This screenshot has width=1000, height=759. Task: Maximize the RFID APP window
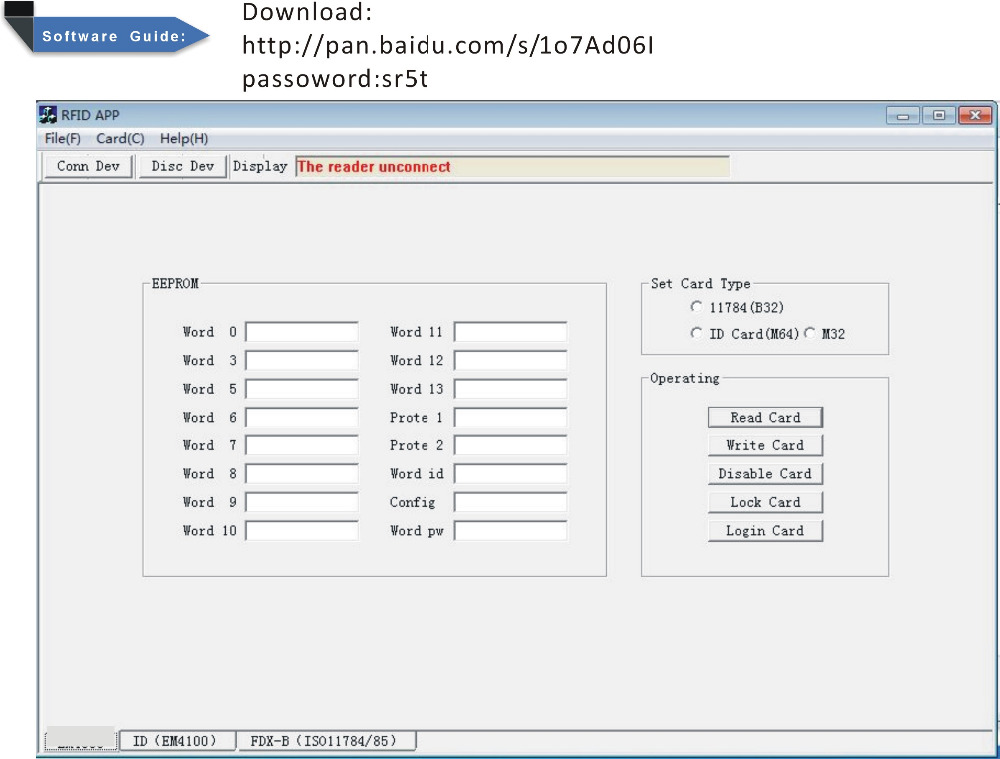[938, 116]
